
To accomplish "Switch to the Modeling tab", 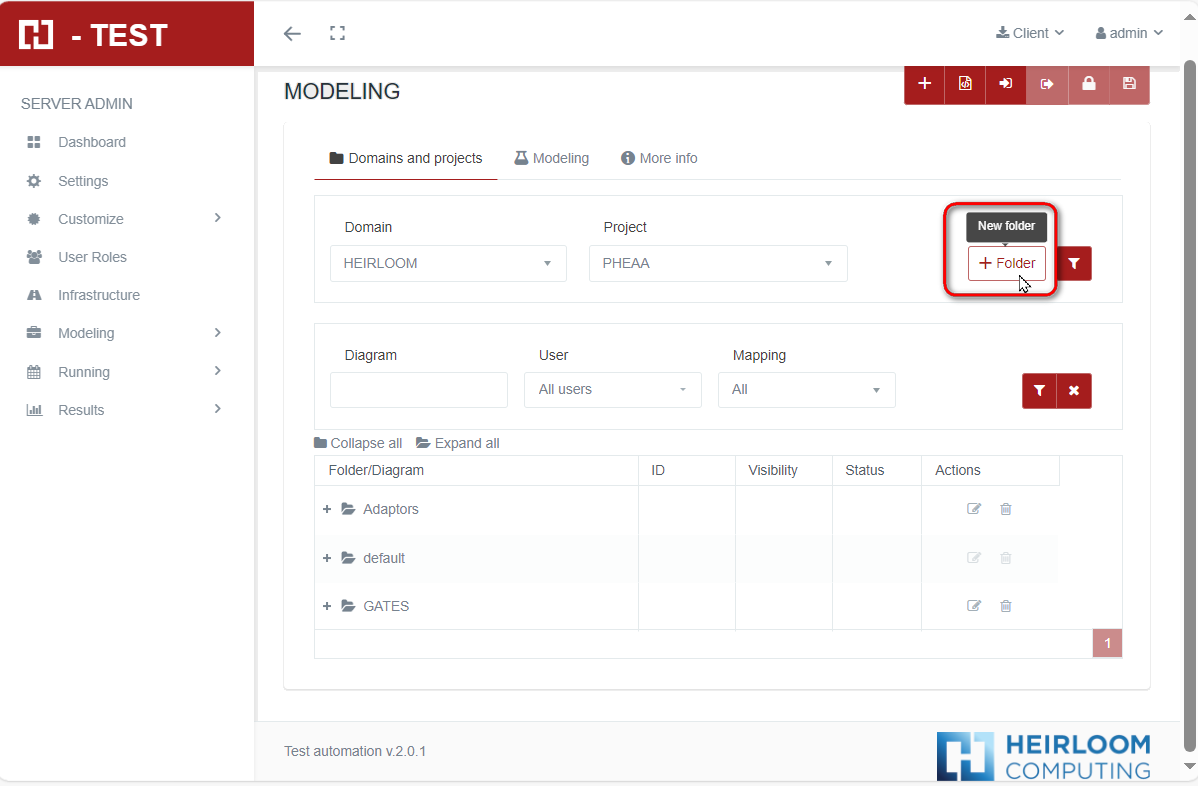I will click(x=551, y=158).
